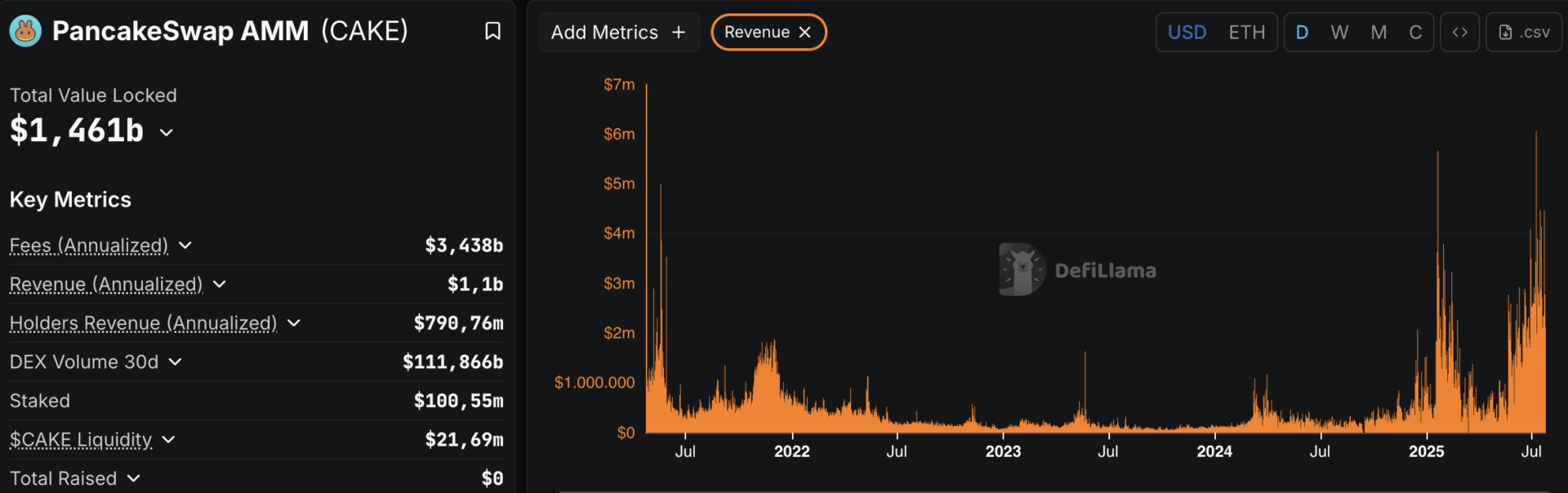Screen dimensions: 1568x493
Task: Click the 2024 x-axis label
Action: pos(1214,451)
